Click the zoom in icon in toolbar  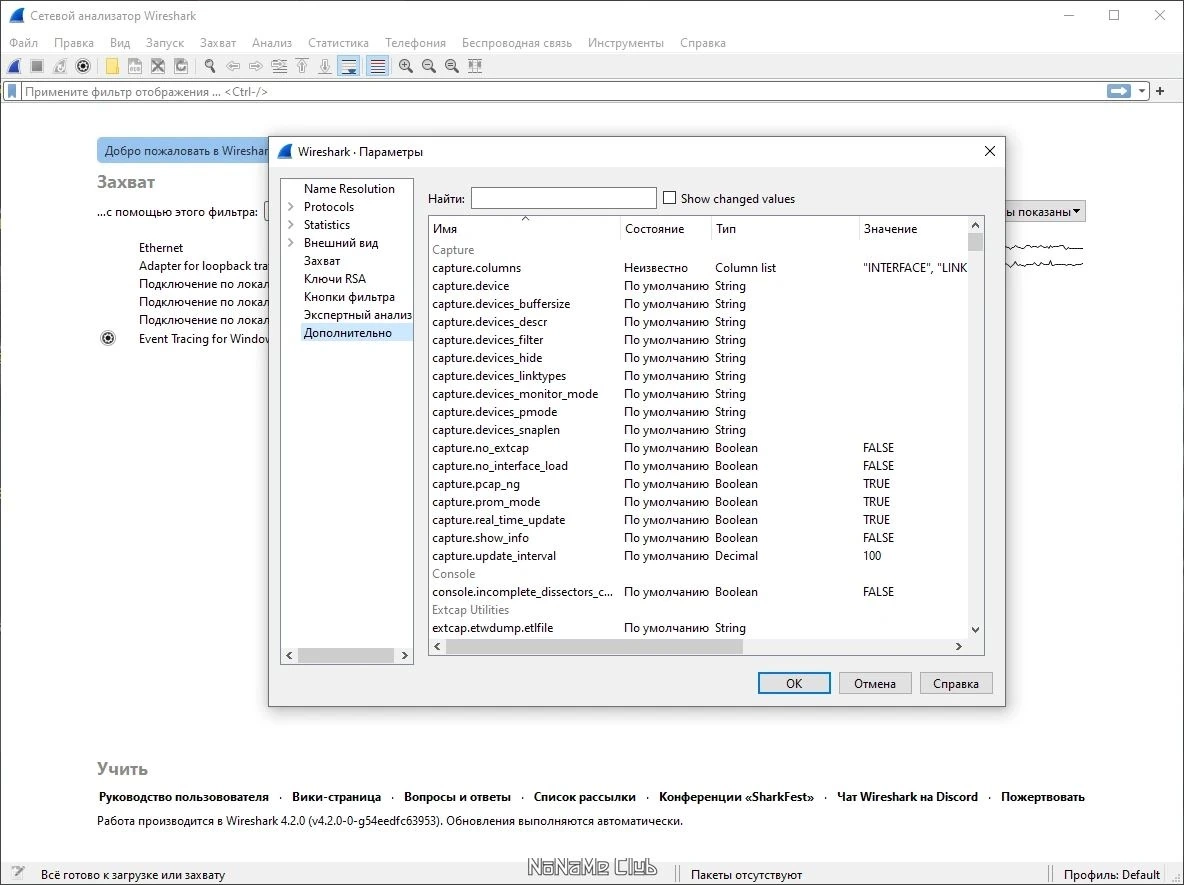pos(405,66)
